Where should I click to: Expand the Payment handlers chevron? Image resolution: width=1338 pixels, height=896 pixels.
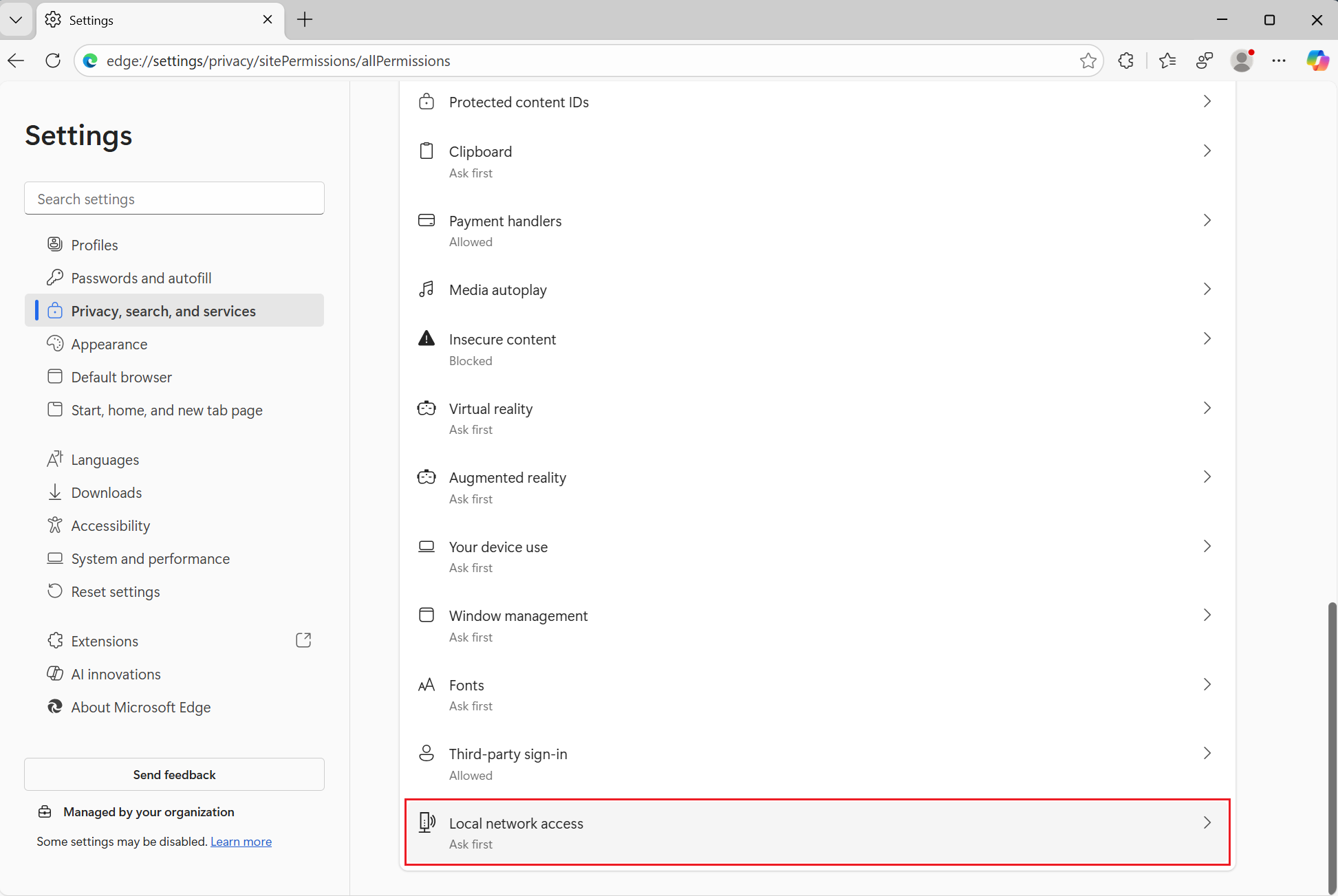tap(1207, 220)
